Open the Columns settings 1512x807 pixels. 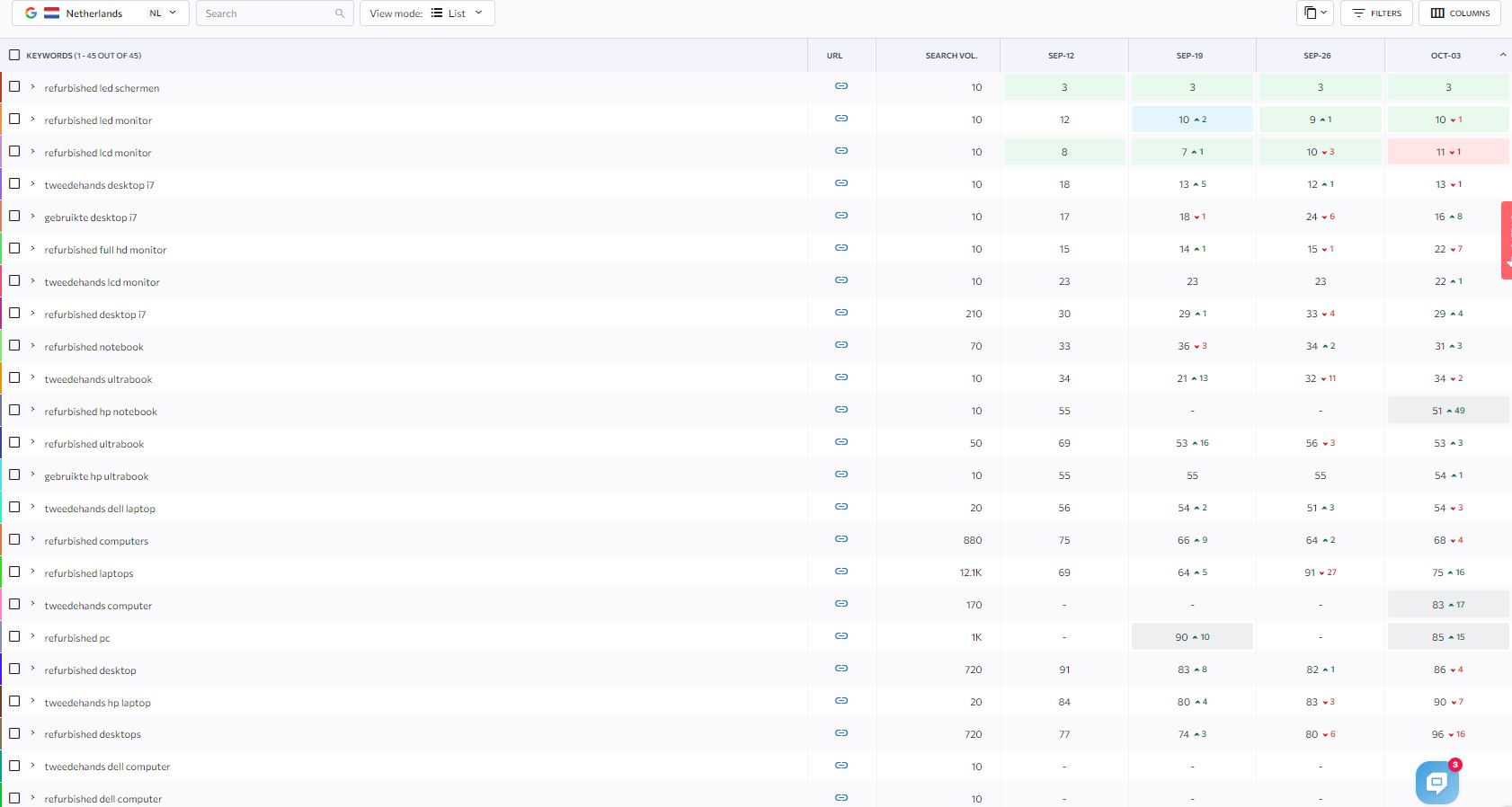tap(1460, 13)
